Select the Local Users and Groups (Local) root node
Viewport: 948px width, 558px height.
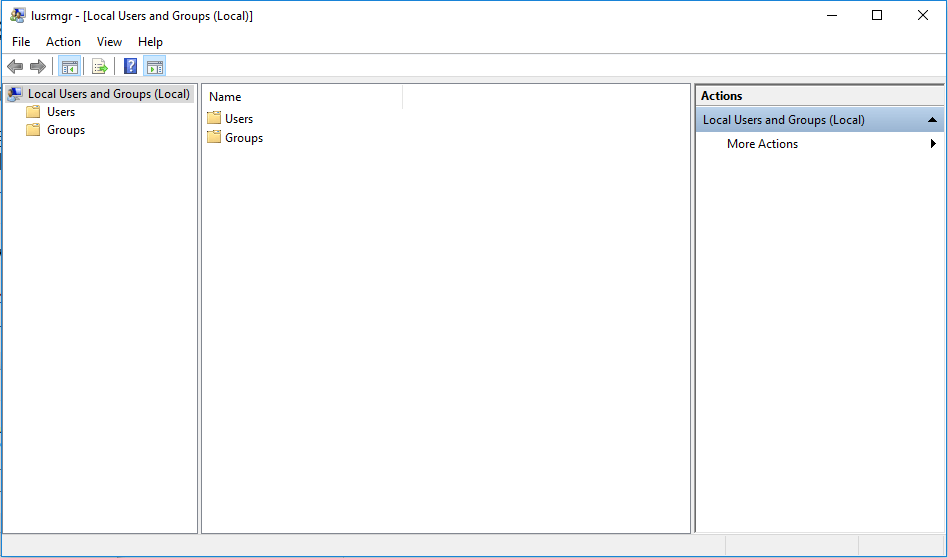click(108, 94)
